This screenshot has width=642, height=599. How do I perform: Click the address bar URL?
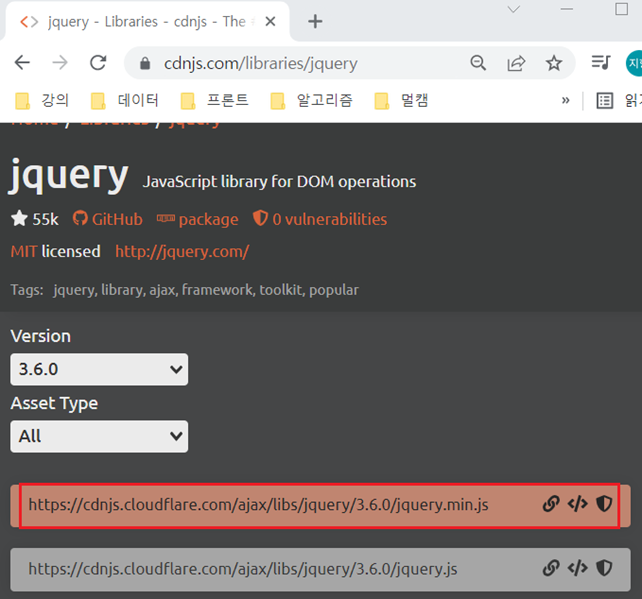coord(260,63)
